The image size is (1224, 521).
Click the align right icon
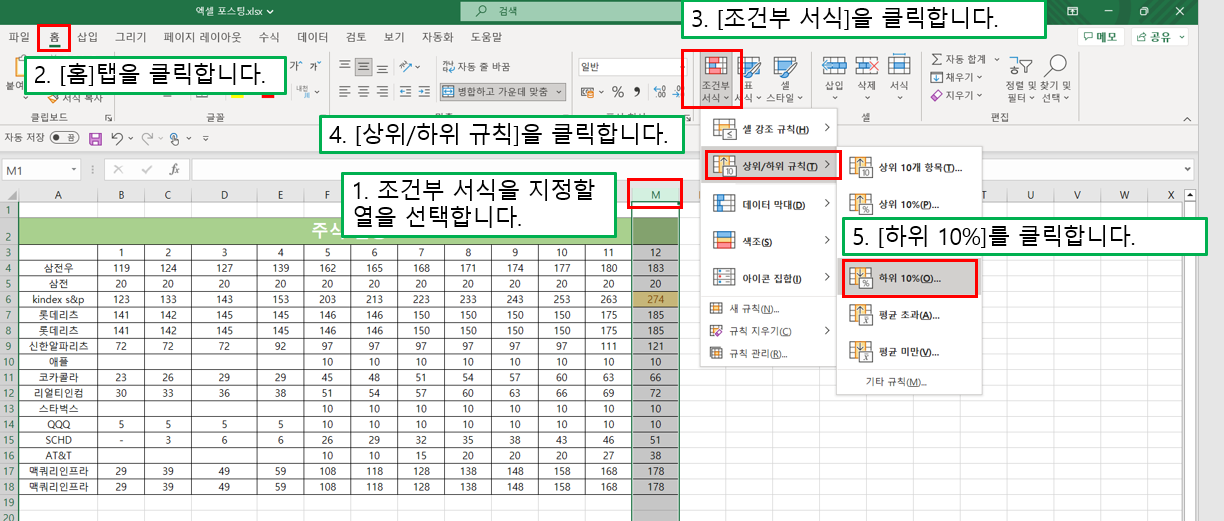point(385,92)
